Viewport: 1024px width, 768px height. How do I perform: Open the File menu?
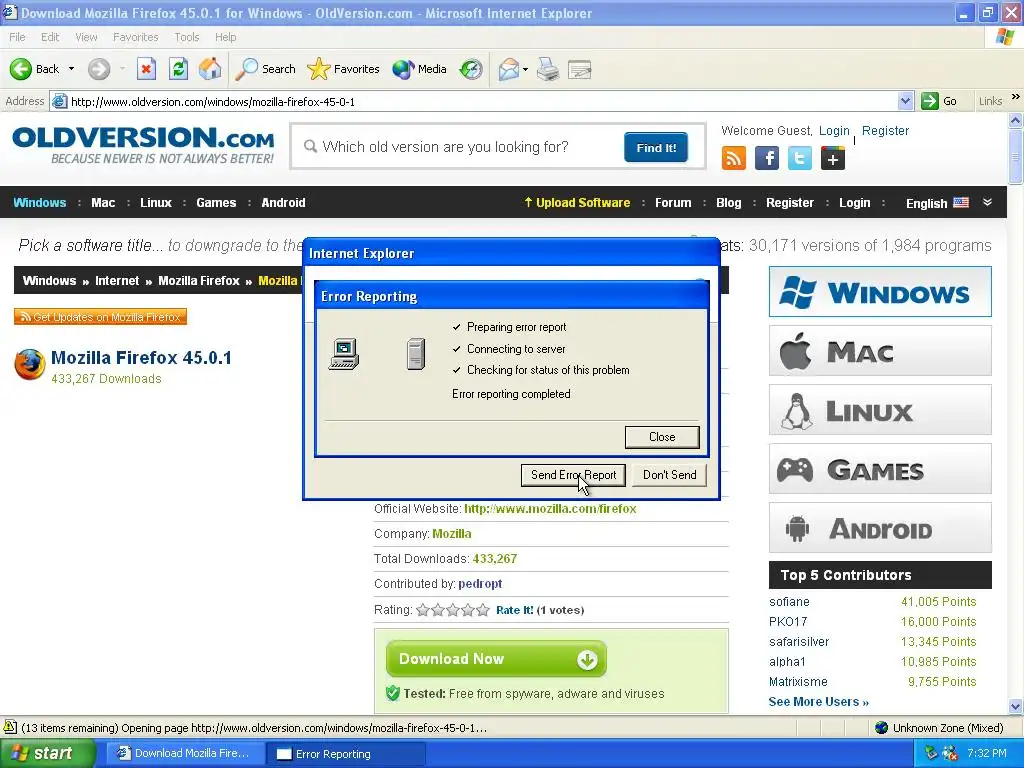17,37
